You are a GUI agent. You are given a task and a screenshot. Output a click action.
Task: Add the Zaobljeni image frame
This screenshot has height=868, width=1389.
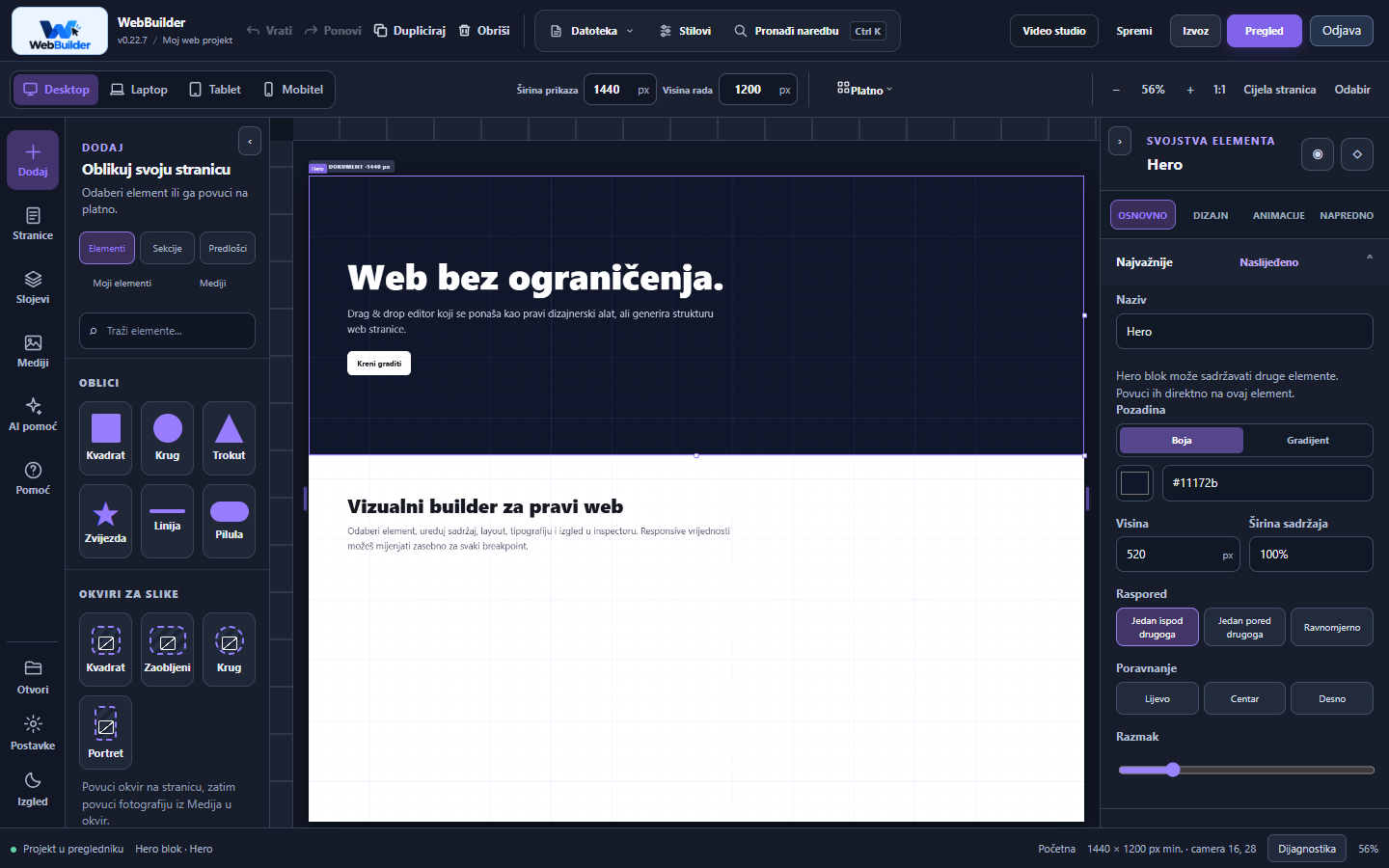(x=167, y=649)
